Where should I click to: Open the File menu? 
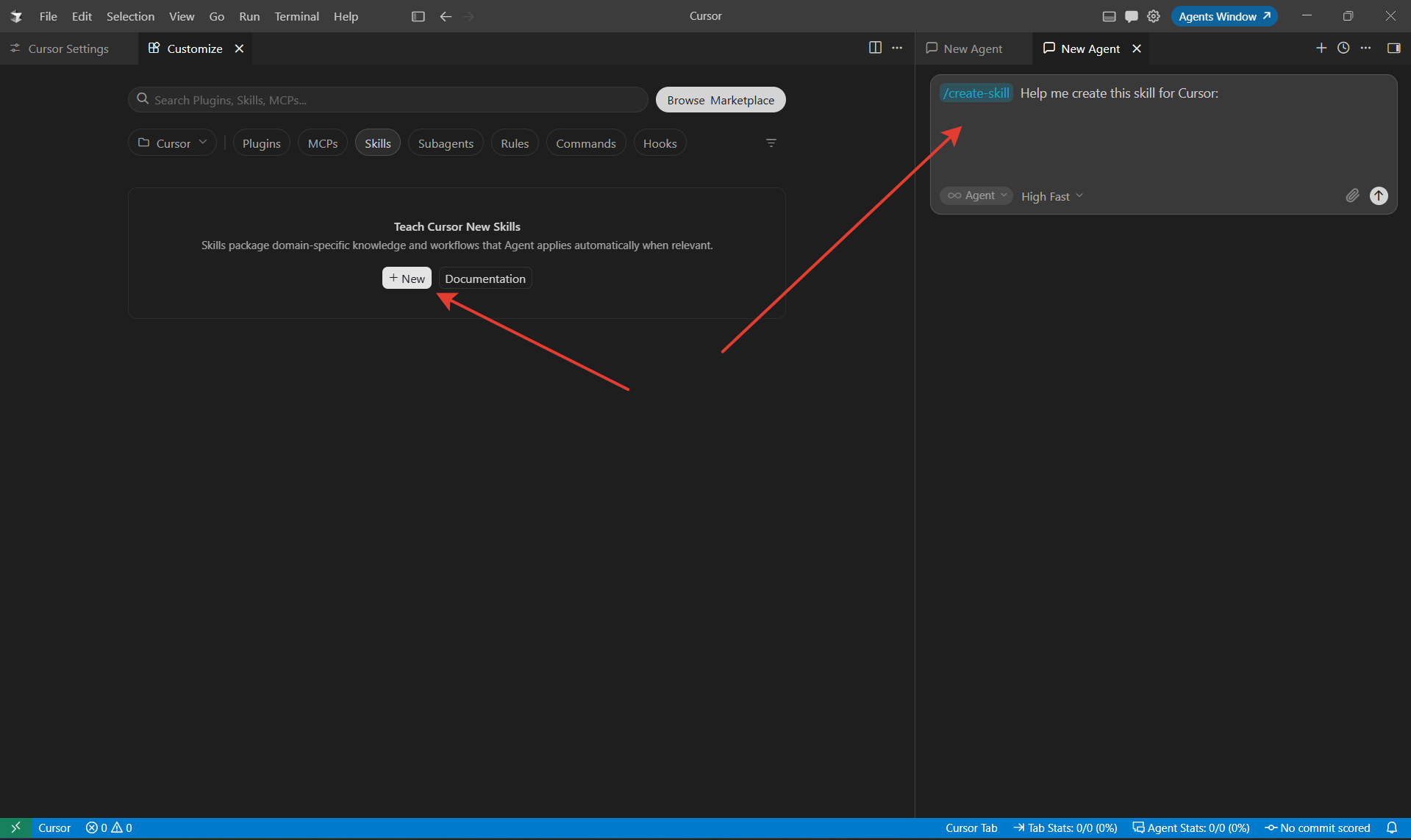click(49, 16)
